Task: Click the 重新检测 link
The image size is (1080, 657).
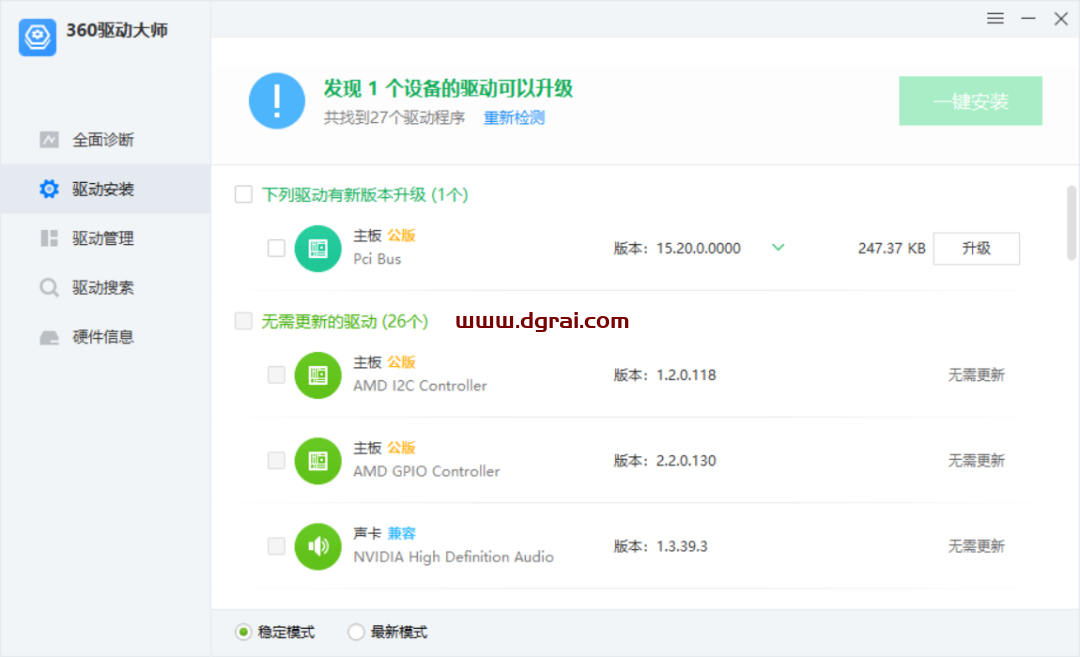Action: point(515,118)
